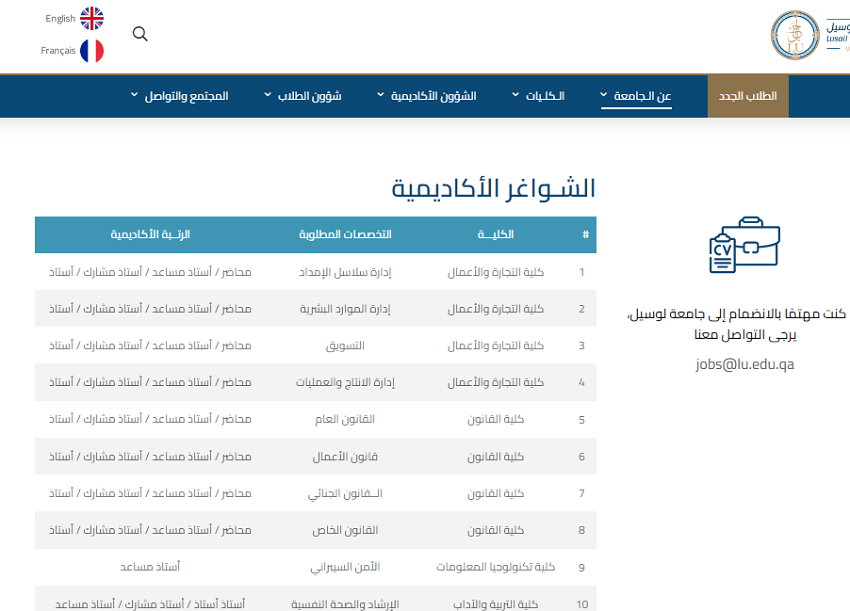Image resolution: width=850 pixels, height=611 pixels.
Task: Click the French flag icon
Action: tap(92, 50)
